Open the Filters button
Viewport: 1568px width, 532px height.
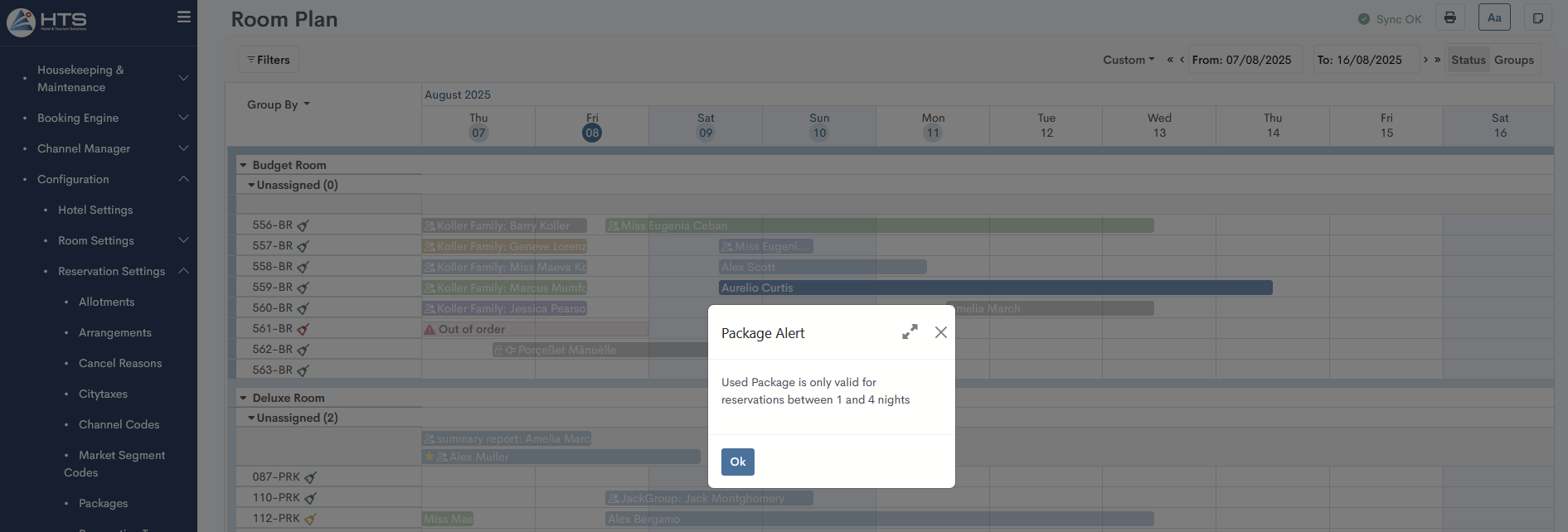(269, 60)
